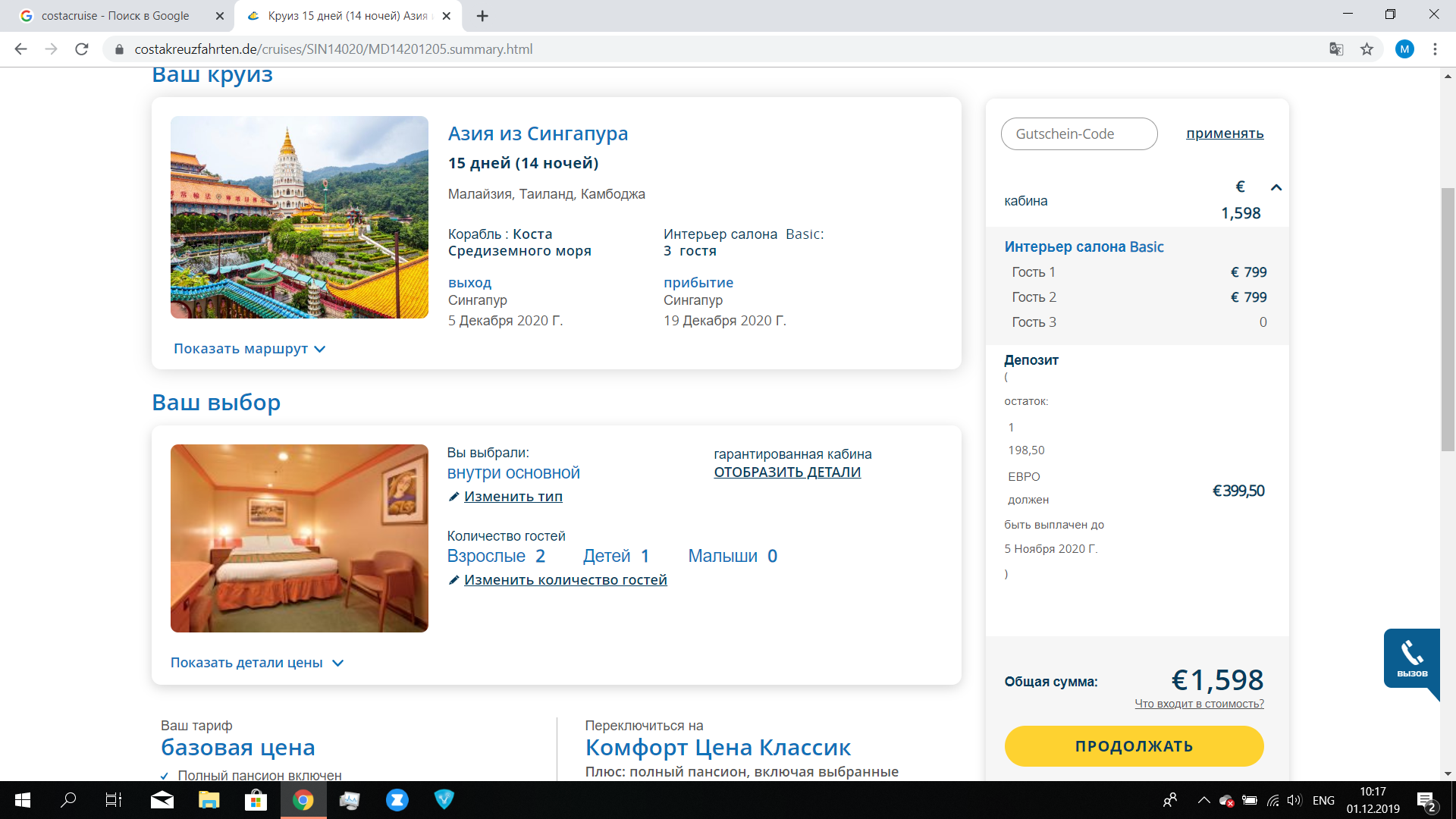The image size is (1456, 819).
Task: Open the volume control in system tray
Action: pos(1294,800)
